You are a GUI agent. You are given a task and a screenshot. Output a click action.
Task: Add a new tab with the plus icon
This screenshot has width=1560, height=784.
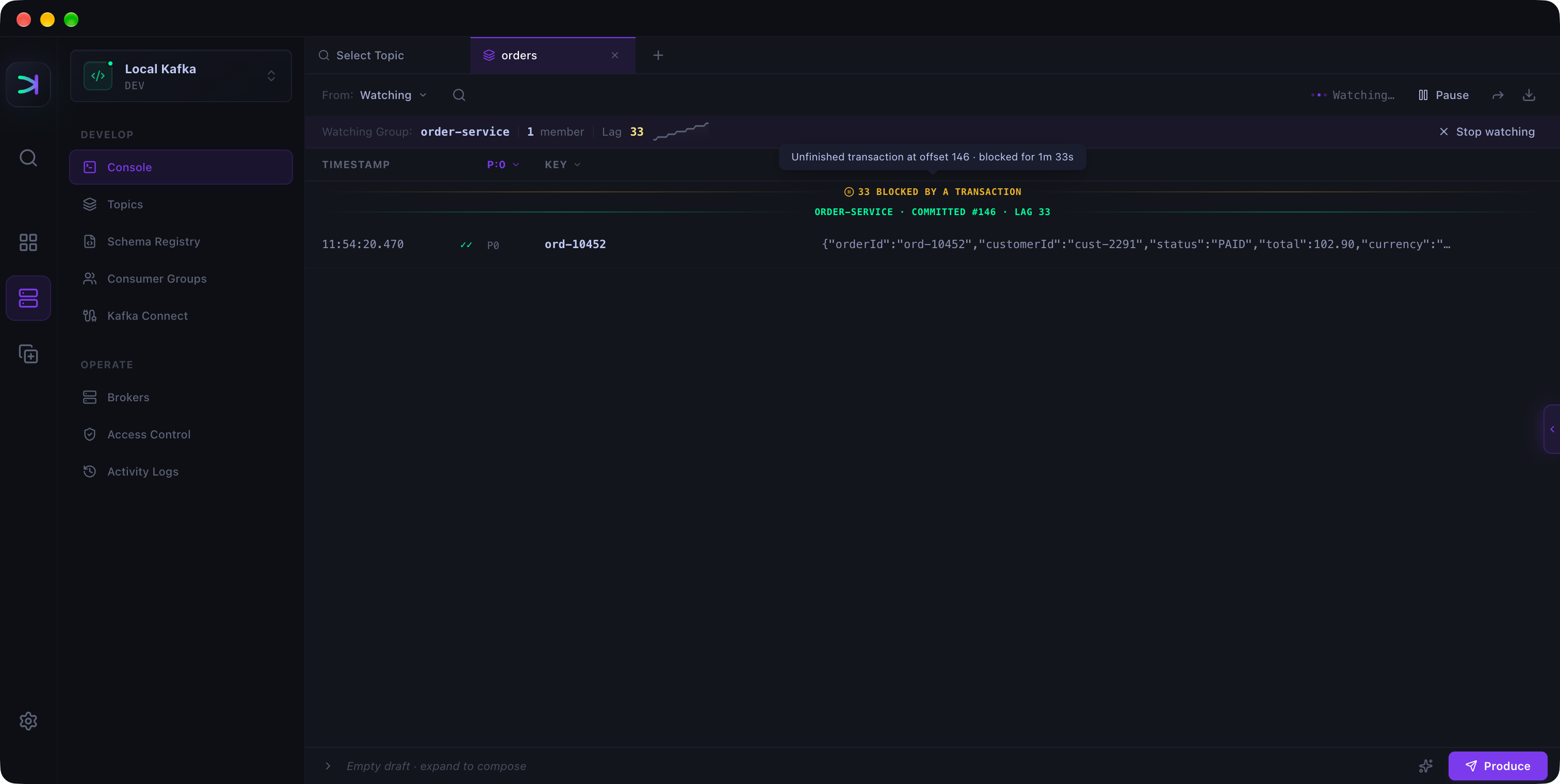[658, 55]
